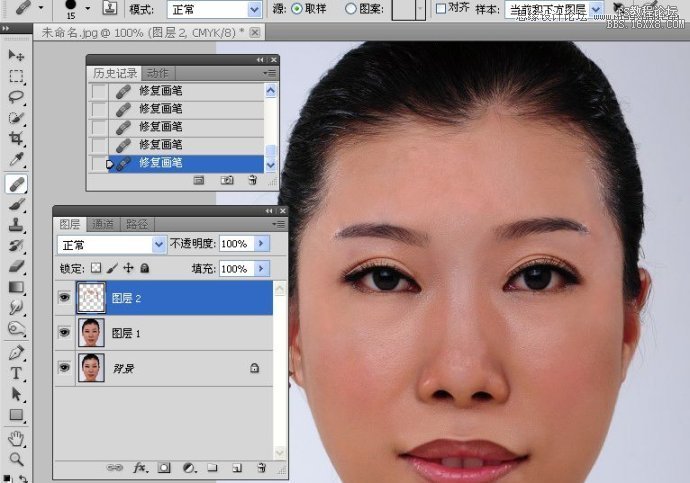
Task: Open the 模式 dropdown in options bar
Action: pos(254,9)
